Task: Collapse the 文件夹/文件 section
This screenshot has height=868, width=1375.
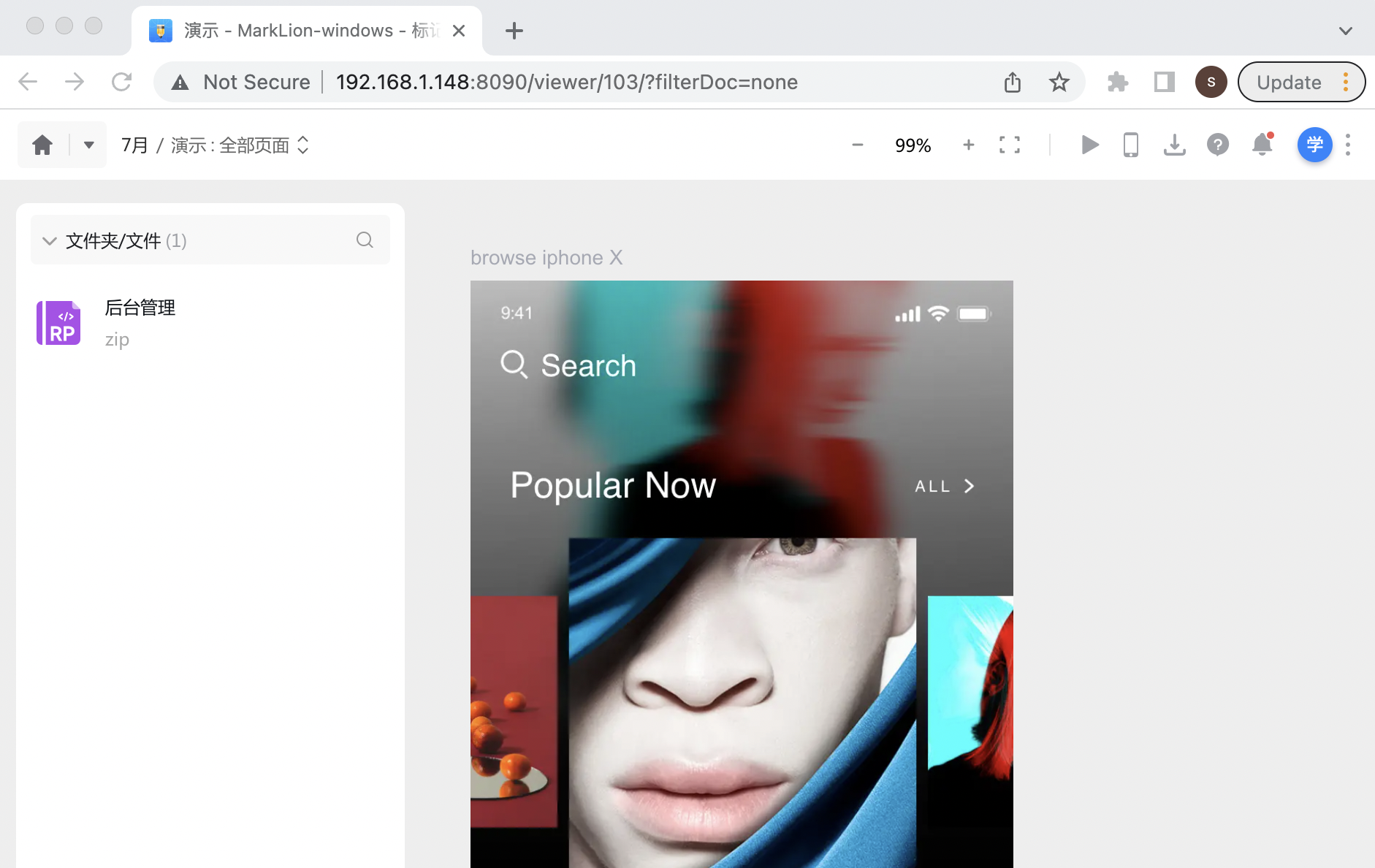Action: tap(50, 240)
